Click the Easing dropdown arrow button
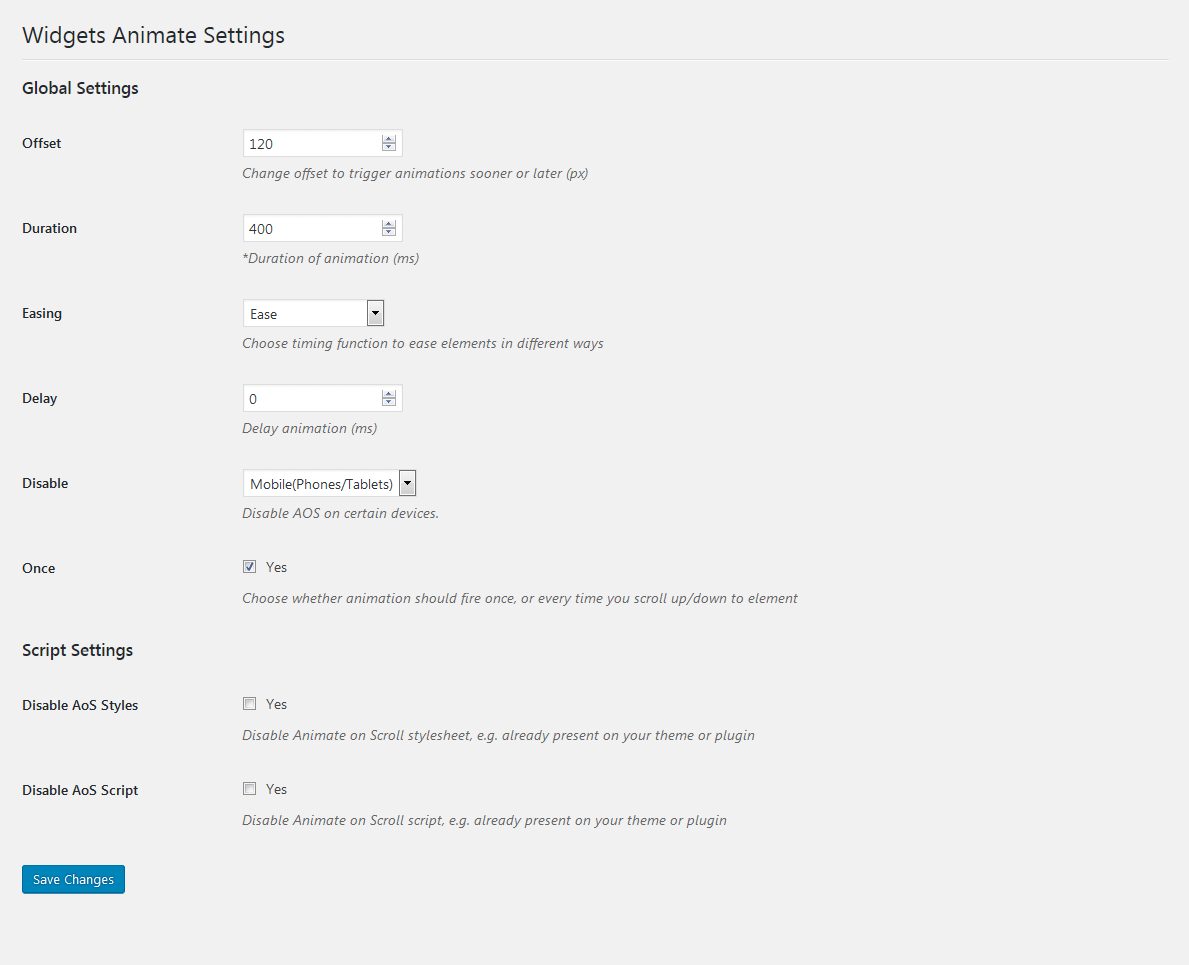This screenshot has height=965, width=1189. point(375,314)
